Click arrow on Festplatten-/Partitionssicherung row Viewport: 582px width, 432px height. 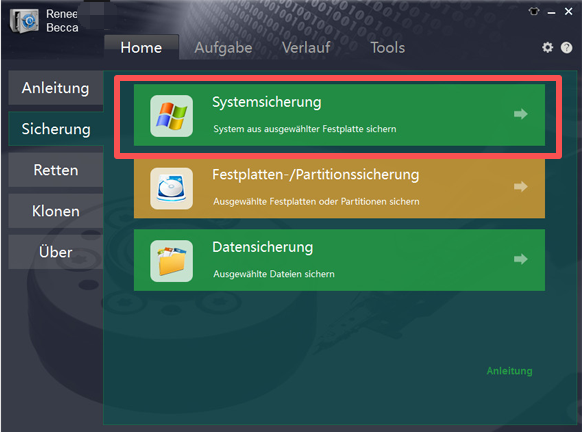(x=520, y=186)
